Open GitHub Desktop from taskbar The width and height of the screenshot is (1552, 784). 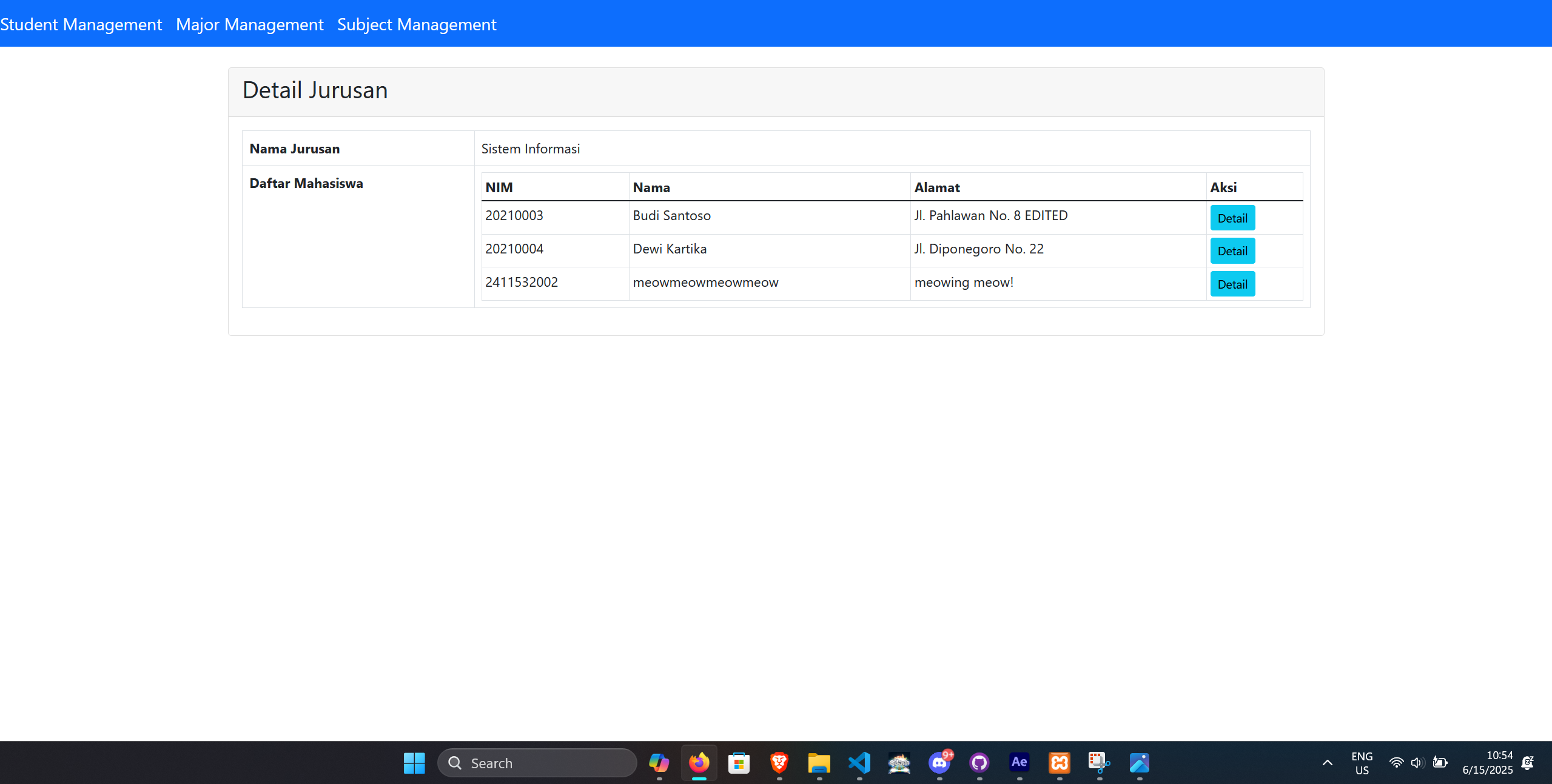click(979, 763)
